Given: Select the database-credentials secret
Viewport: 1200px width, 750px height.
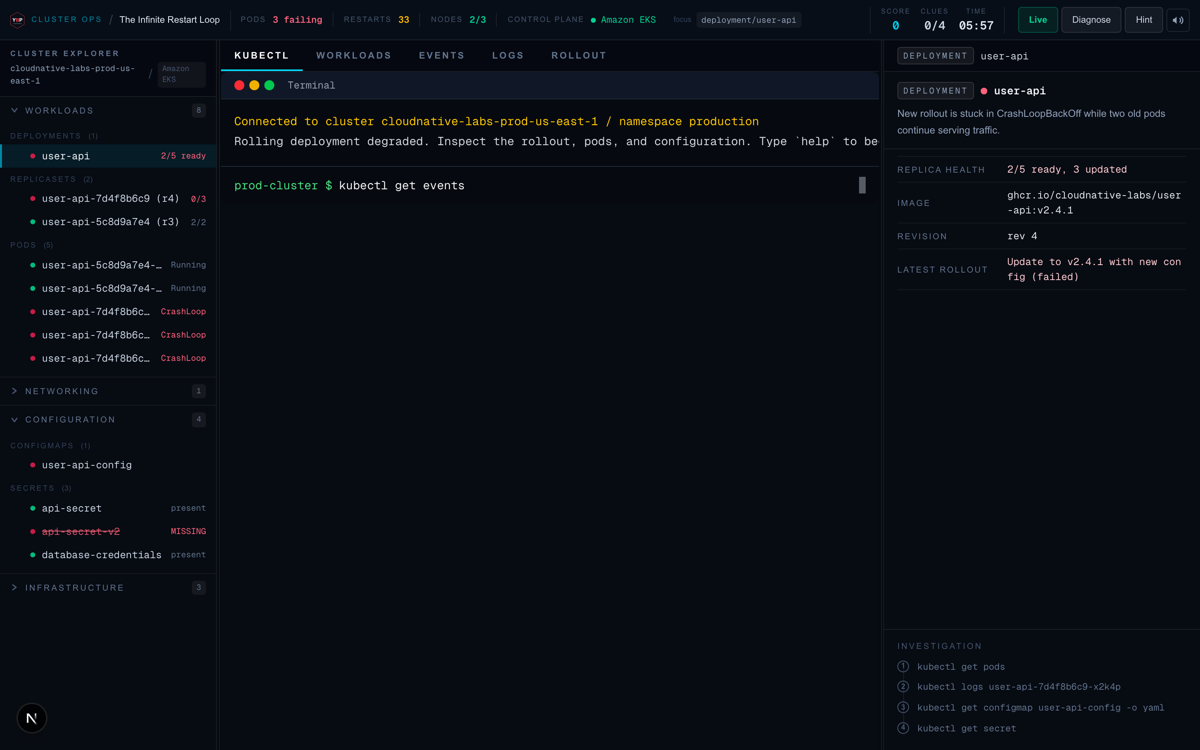Looking at the screenshot, I should [x=108, y=555].
